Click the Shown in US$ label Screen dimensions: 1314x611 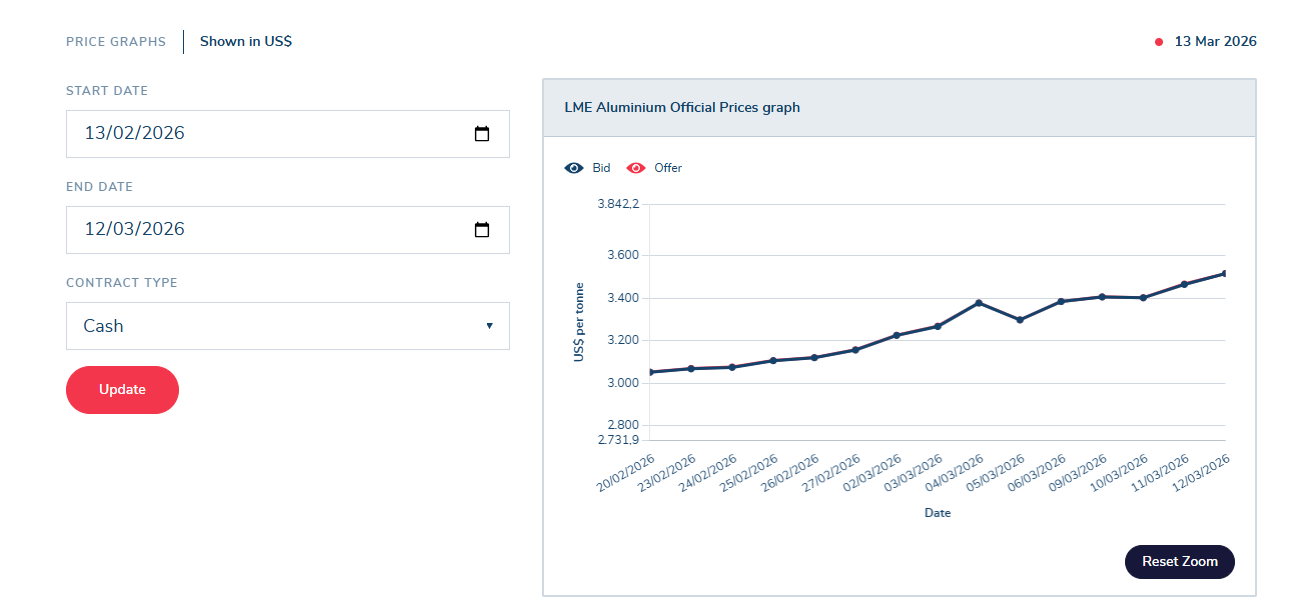246,42
